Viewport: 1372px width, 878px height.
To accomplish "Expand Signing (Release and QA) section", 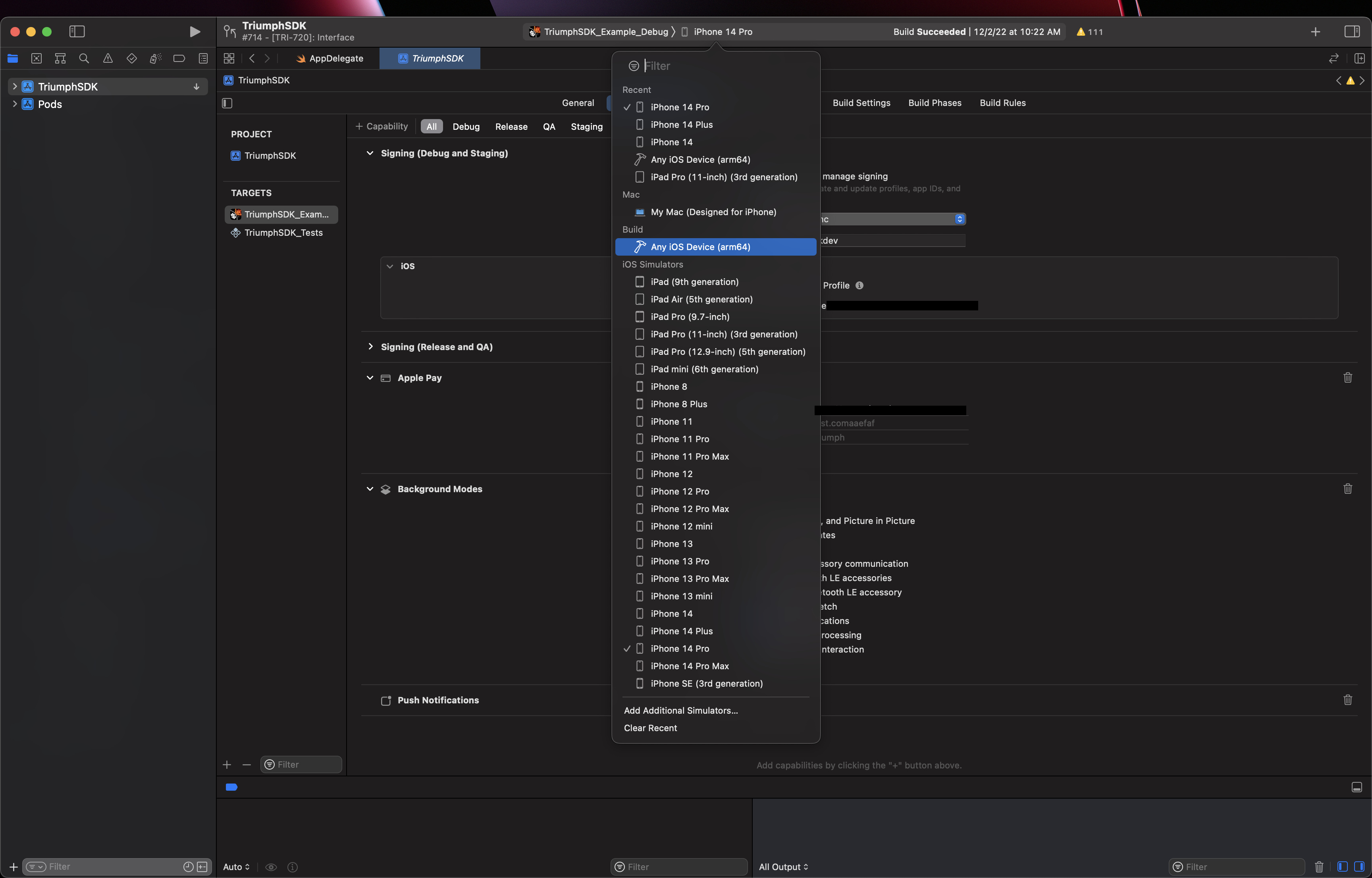I will point(370,347).
